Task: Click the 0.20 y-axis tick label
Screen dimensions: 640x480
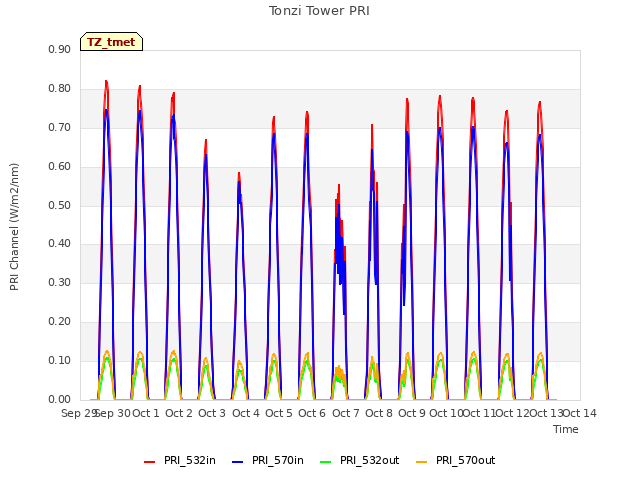Action: [x=60, y=322]
